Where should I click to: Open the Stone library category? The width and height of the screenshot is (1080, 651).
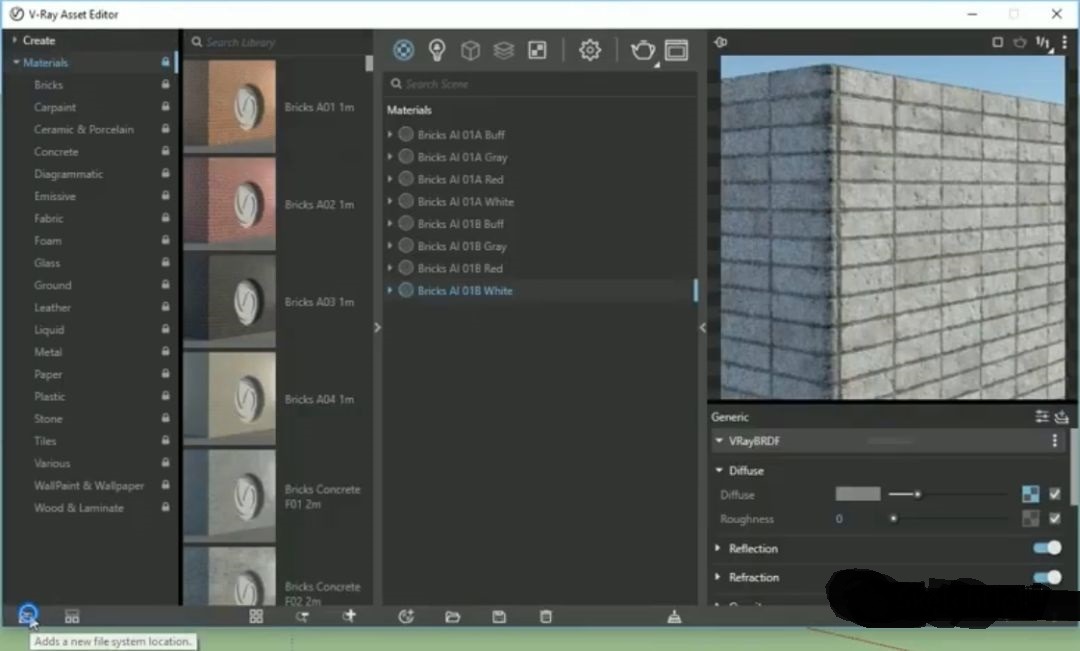[x=48, y=419]
